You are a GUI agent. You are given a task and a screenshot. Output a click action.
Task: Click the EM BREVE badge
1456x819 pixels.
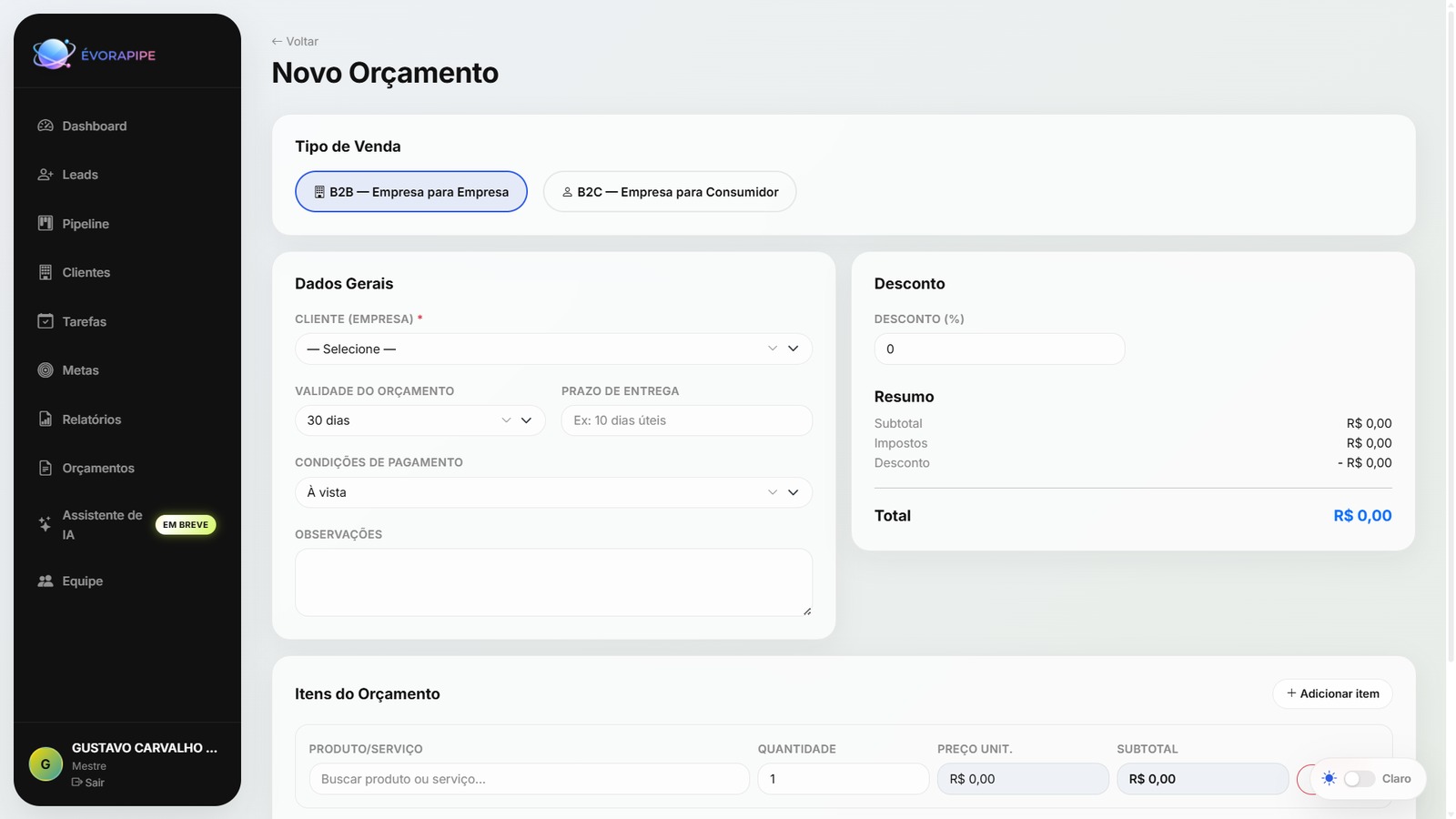186,525
